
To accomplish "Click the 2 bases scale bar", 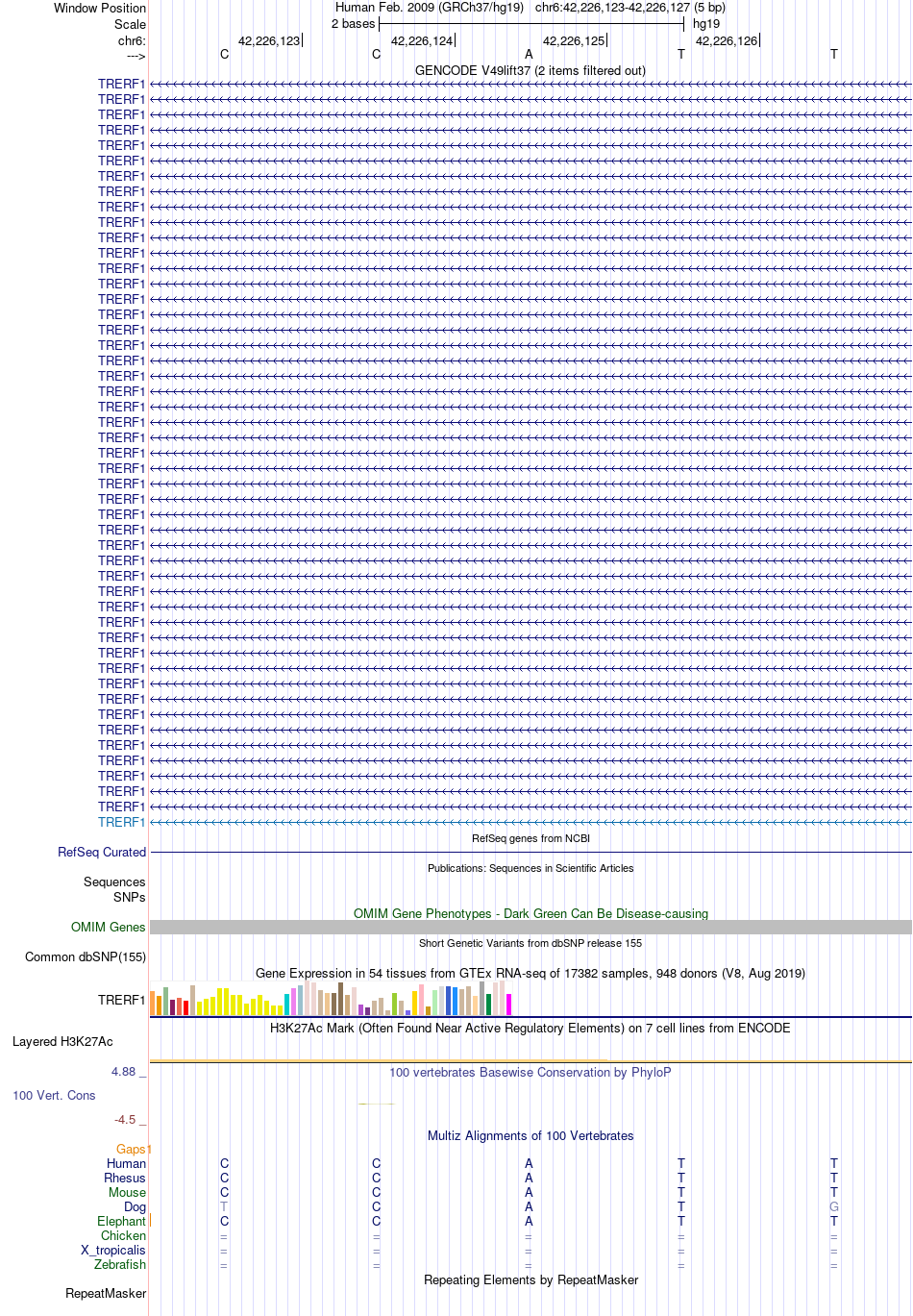I will click(531, 24).
